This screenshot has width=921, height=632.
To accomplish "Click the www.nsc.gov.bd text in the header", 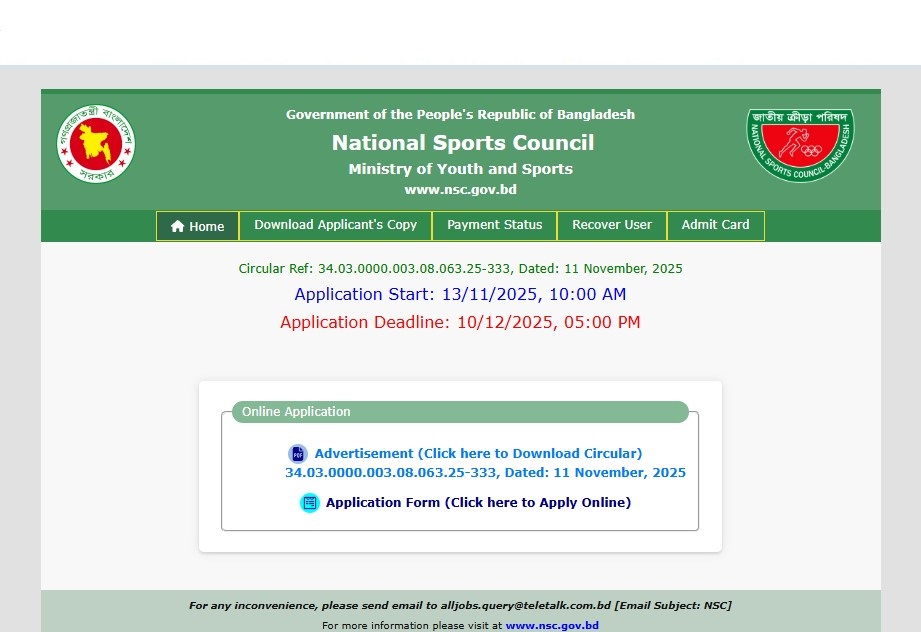I will coord(460,190).
